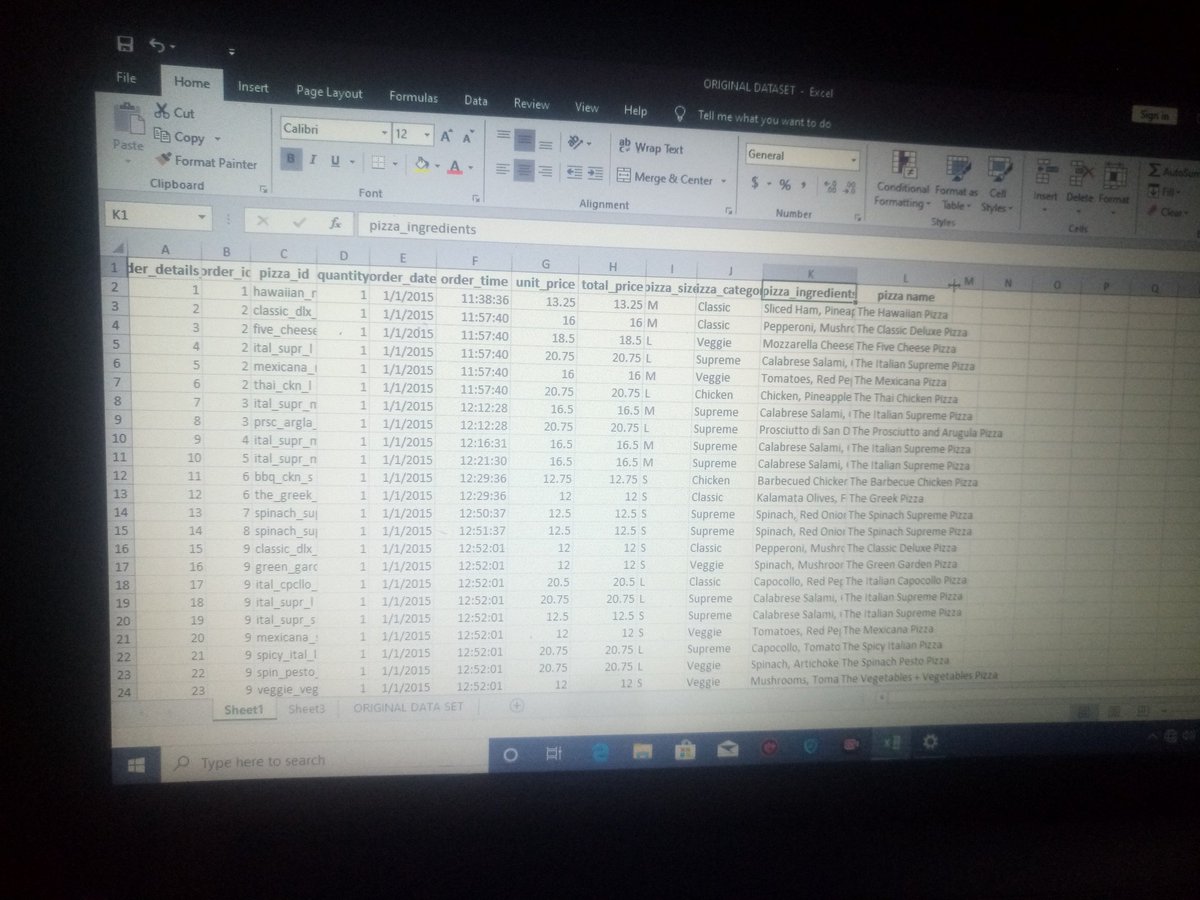Apply the red Font Color A
Image resolution: width=1200 pixels, height=900 pixels.
[456, 166]
